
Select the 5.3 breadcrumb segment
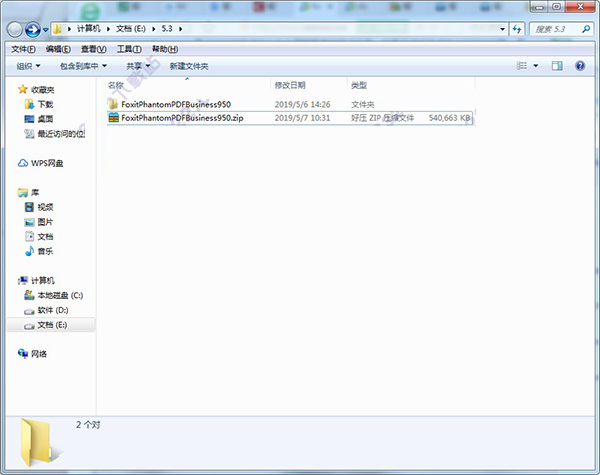click(x=167, y=29)
